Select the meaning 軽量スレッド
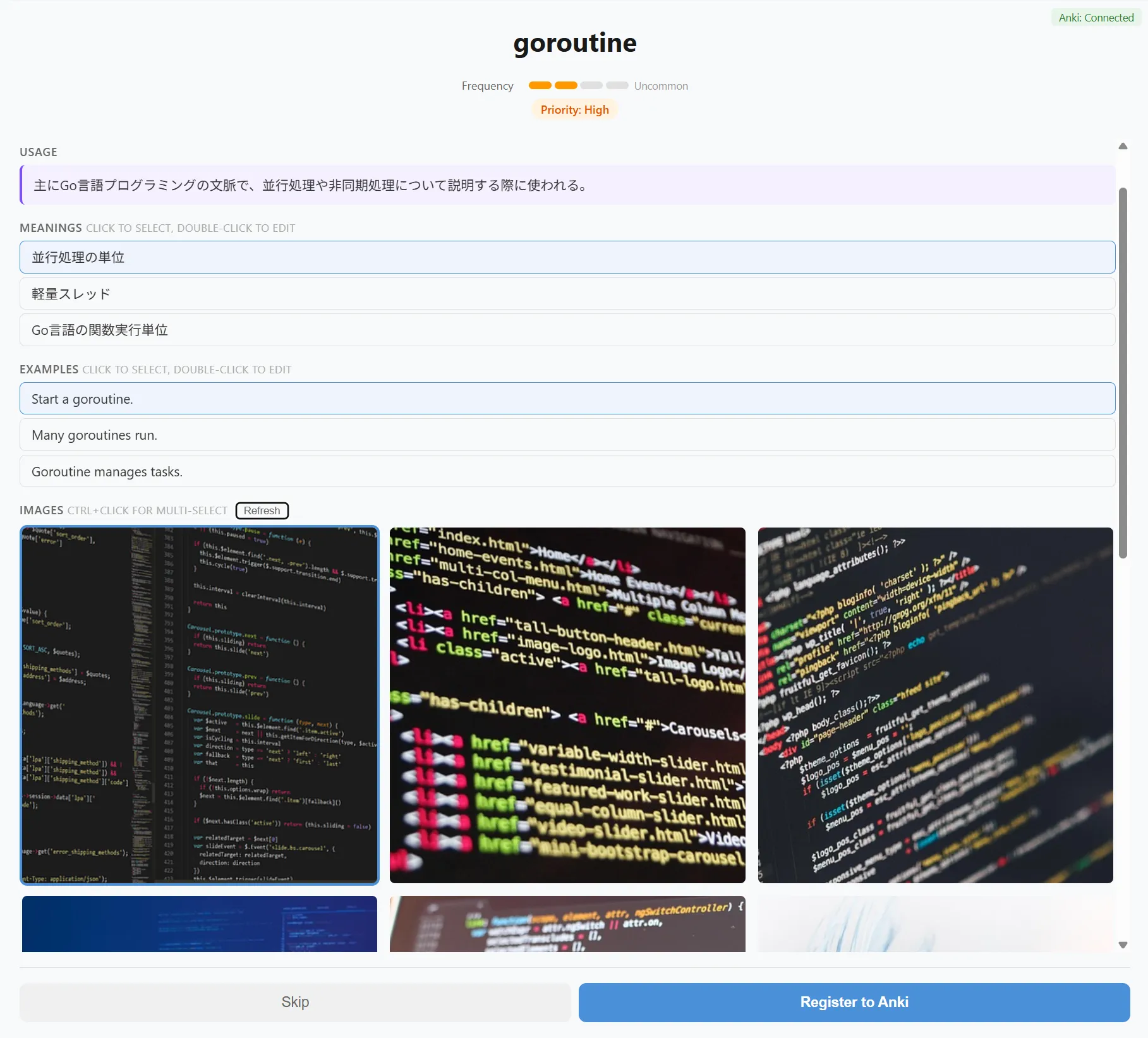The width and height of the screenshot is (1148, 1038). (567, 294)
